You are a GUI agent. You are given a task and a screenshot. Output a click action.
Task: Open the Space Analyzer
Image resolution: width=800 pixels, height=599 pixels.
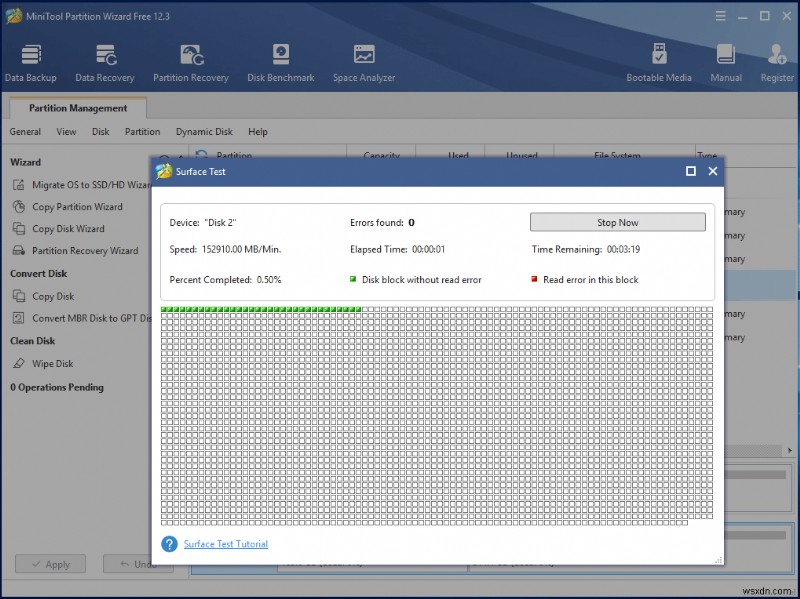click(x=363, y=60)
